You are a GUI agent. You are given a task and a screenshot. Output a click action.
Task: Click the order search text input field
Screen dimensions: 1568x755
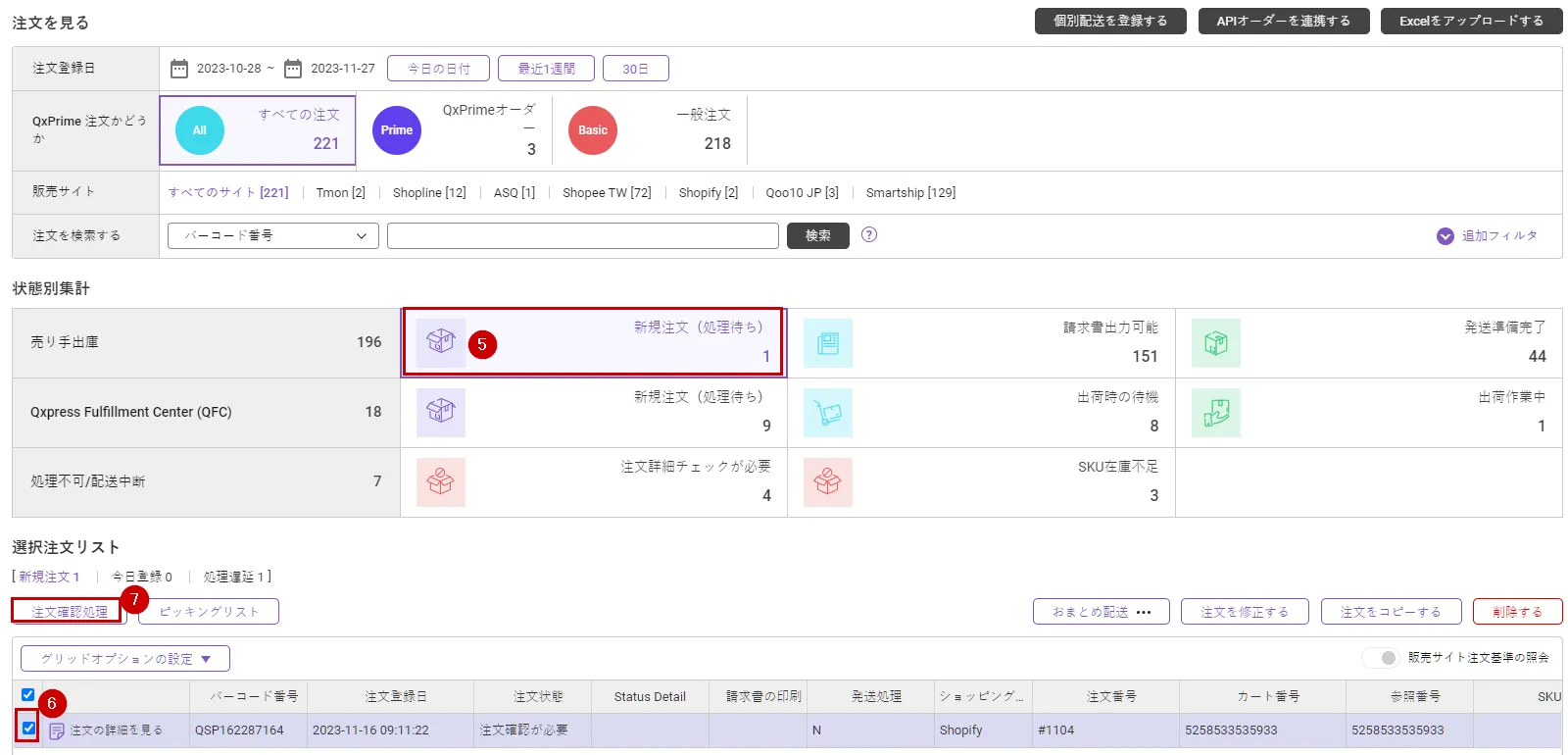click(582, 236)
